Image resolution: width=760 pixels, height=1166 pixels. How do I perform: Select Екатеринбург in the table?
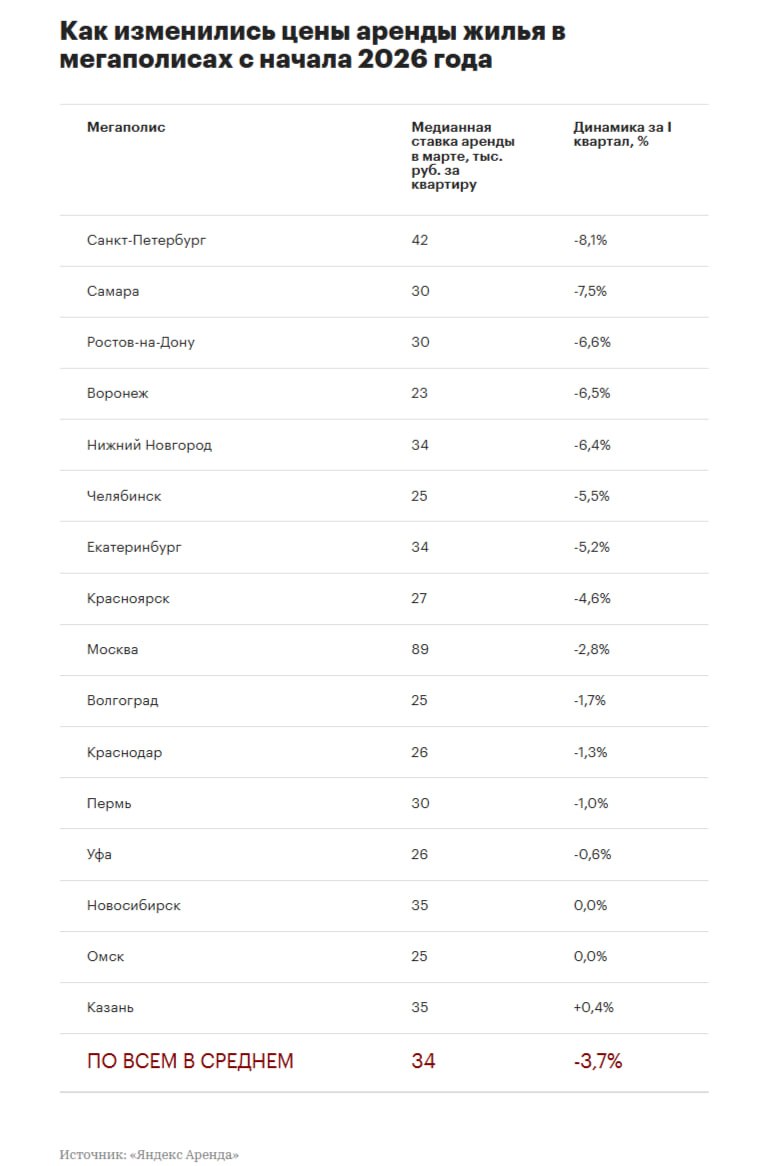(x=134, y=547)
